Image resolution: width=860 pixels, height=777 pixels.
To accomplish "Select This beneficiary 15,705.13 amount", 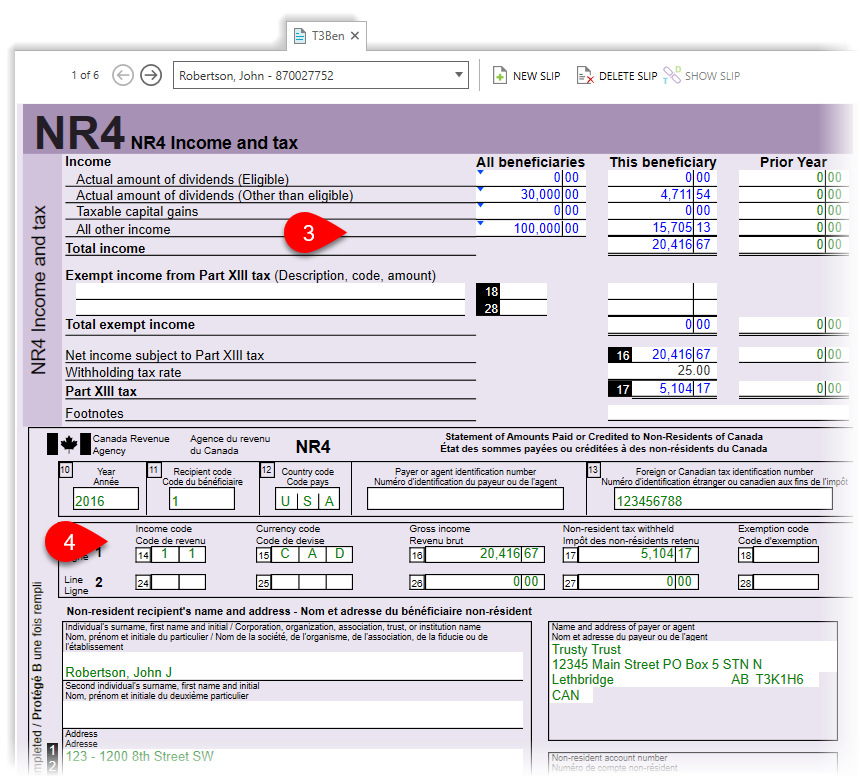I will point(662,227).
